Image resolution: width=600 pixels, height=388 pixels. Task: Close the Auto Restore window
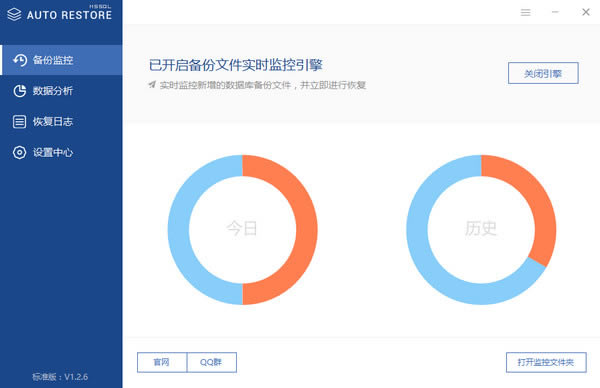(x=586, y=12)
